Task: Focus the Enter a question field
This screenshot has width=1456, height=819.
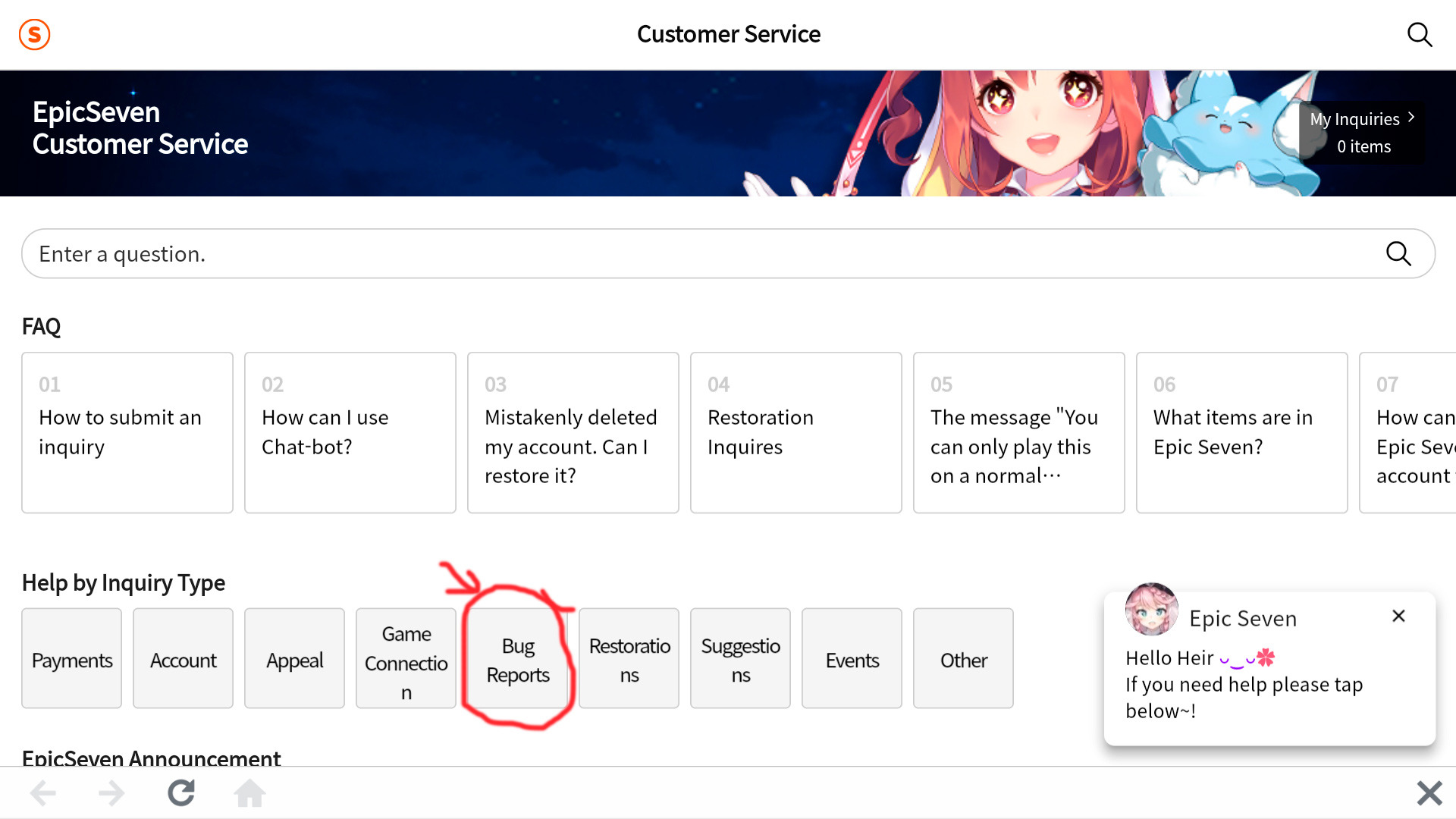Action: [728, 253]
